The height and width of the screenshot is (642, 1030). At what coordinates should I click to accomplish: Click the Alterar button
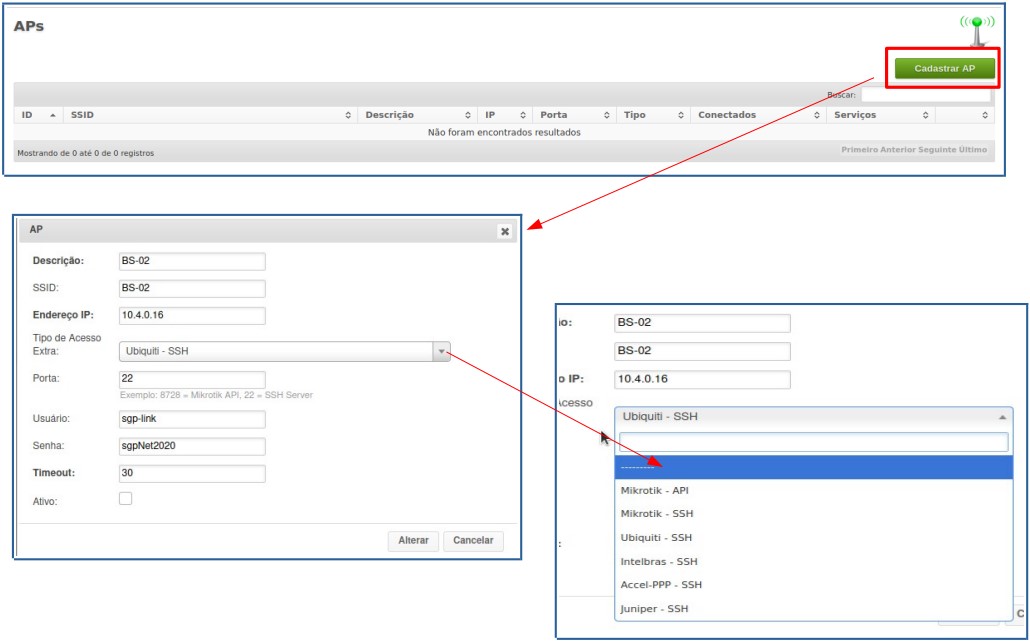pos(413,540)
